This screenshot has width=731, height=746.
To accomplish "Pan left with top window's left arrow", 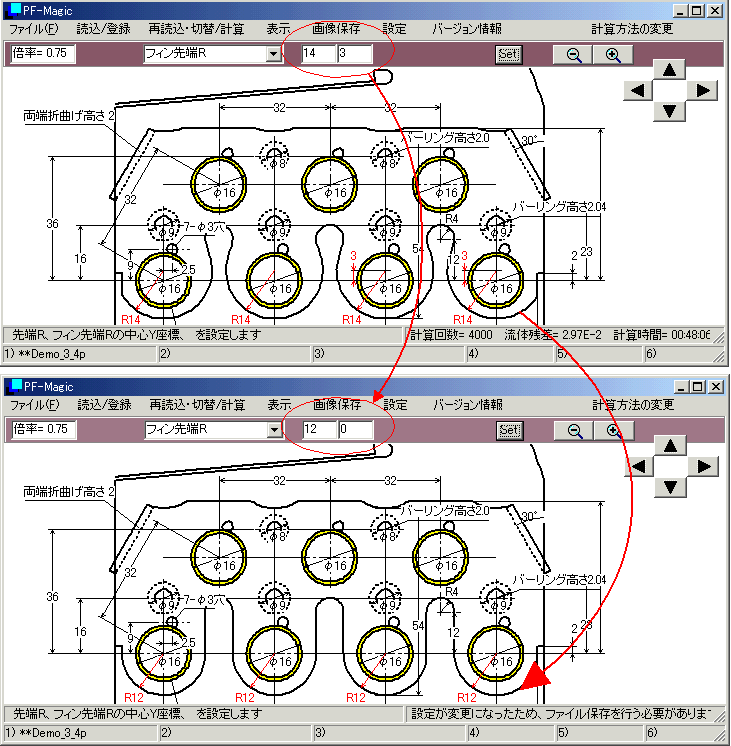I will [638, 90].
